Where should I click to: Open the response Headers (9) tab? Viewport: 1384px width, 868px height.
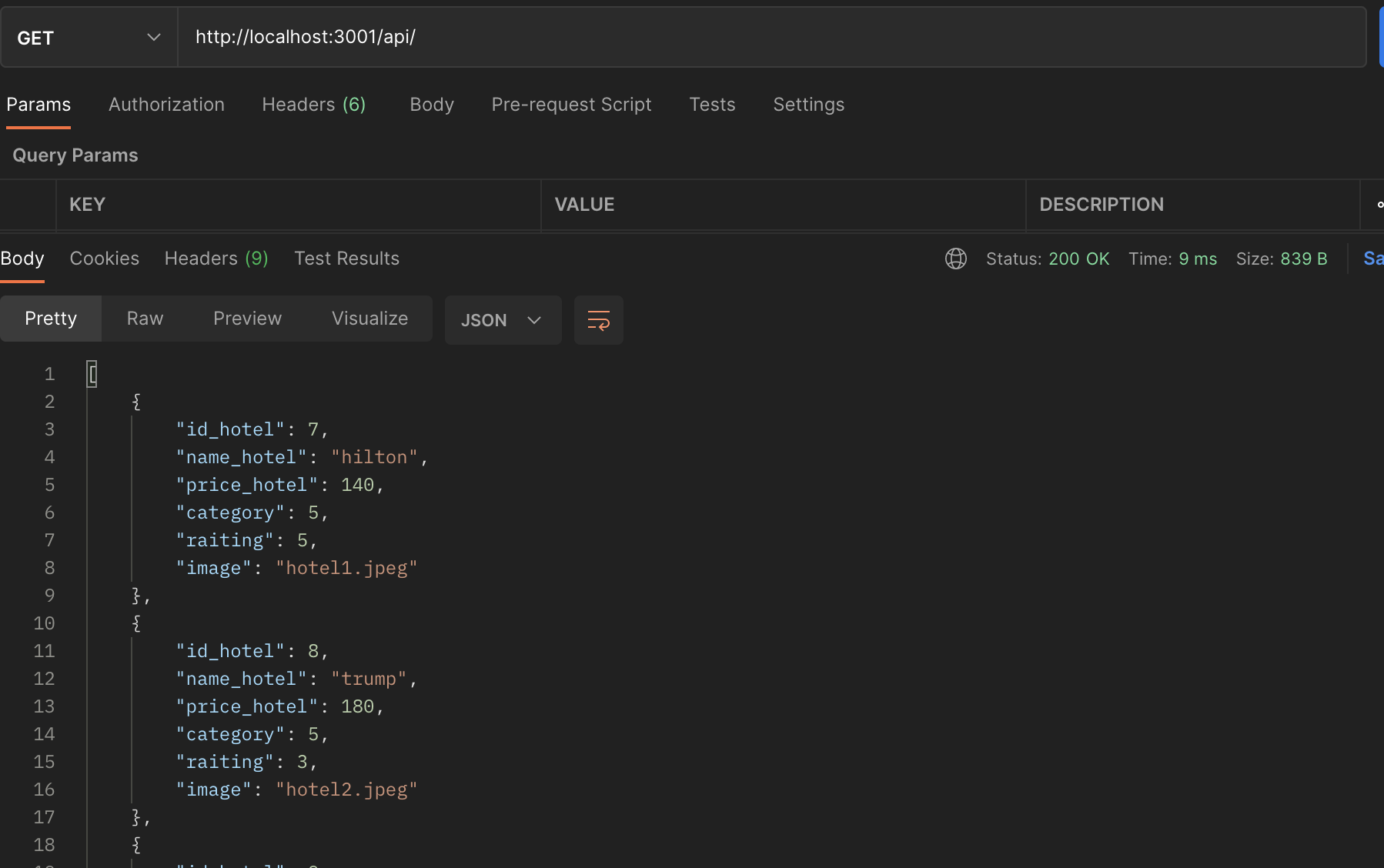click(x=216, y=259)
